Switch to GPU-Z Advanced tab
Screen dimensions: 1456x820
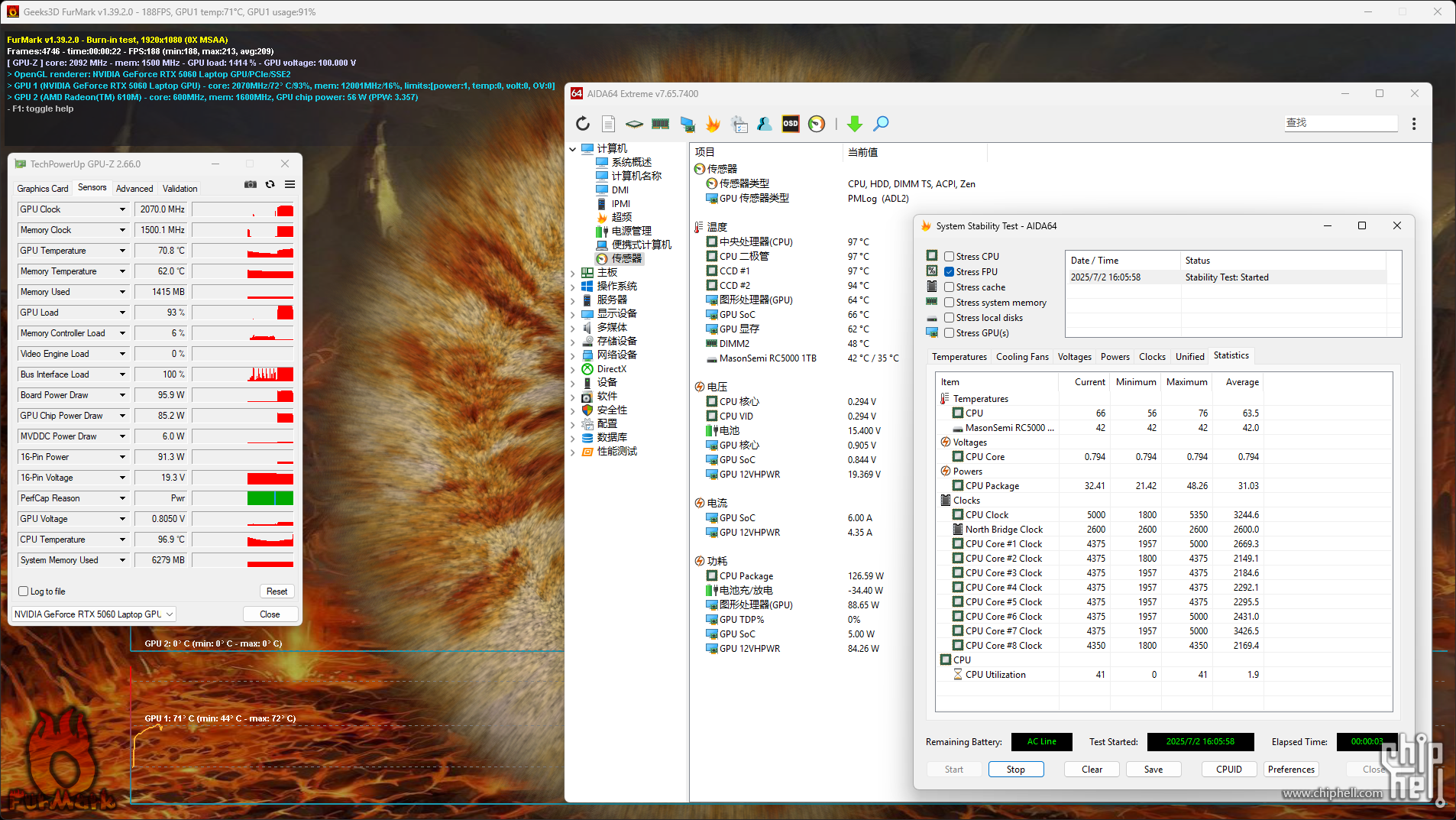[x=134, y=189]
